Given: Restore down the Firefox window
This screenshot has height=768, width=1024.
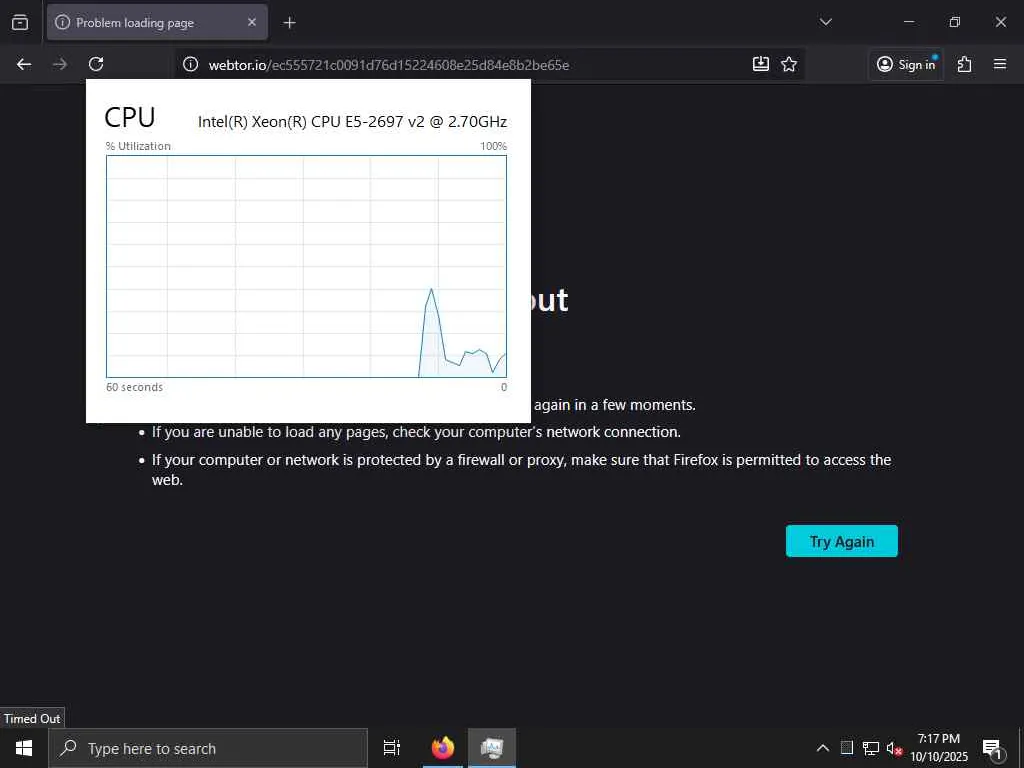Looking at the screenshot, I should (x=955, y=22).
